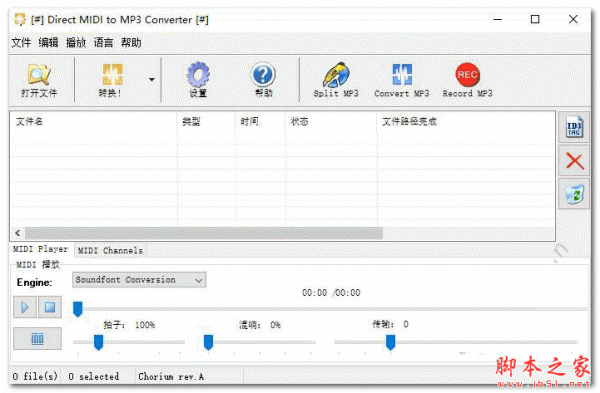Click the red X remove file icon
Viewport: 600px width, 393px height.
(574, 161)
